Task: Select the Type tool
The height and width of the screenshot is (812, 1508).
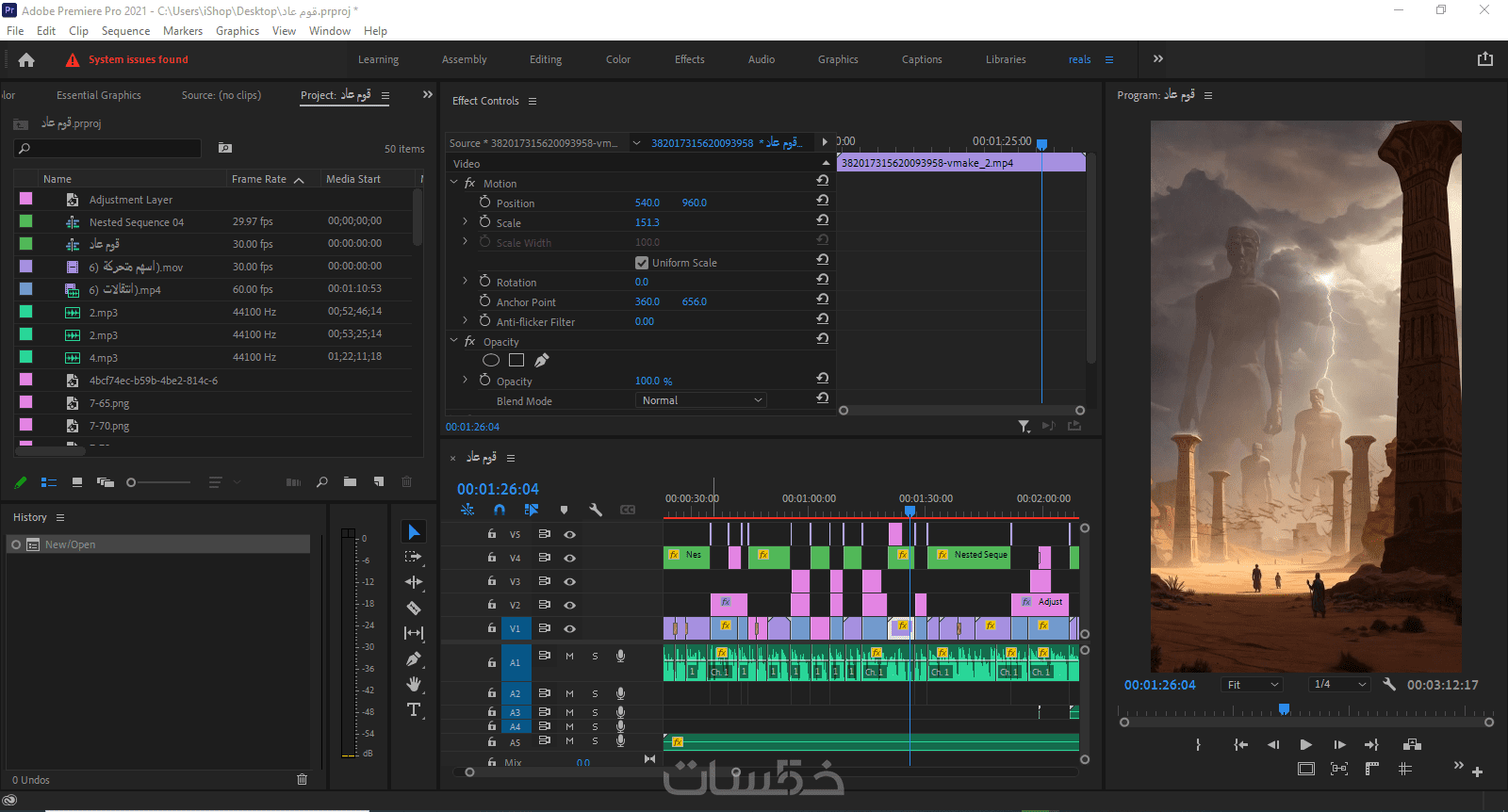Action: 413,709
